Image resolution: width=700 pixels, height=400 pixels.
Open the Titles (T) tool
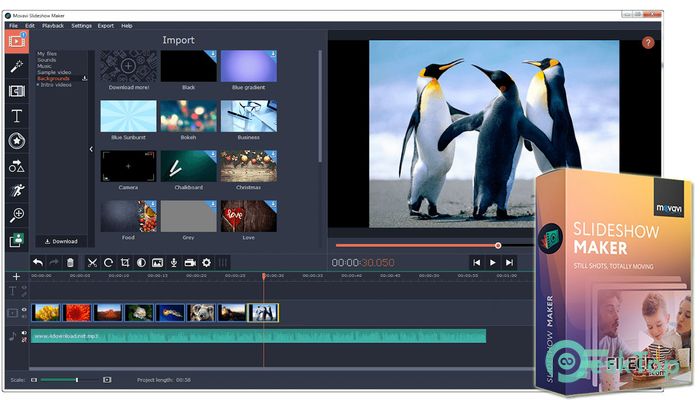tap(17, 116)
